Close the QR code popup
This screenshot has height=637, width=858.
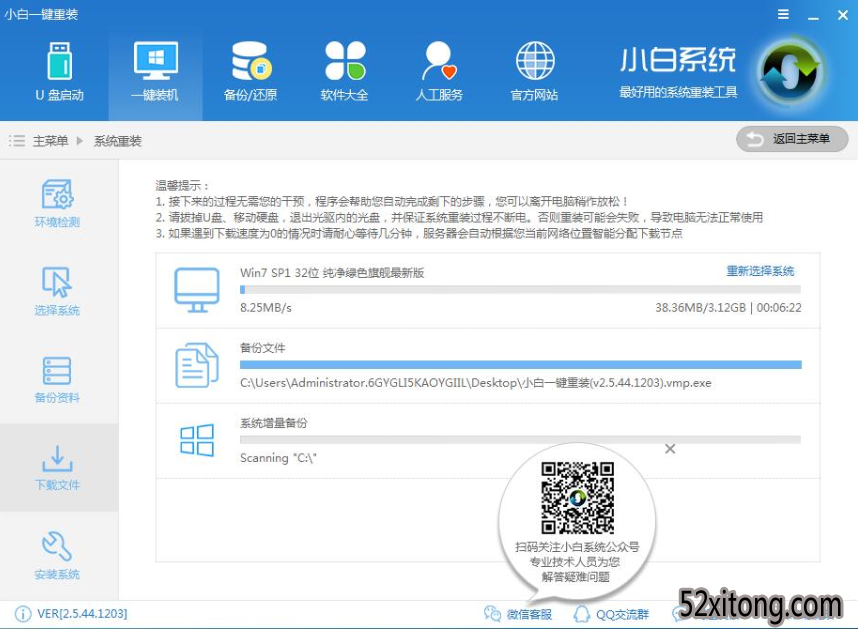click(x=670, y=449)
